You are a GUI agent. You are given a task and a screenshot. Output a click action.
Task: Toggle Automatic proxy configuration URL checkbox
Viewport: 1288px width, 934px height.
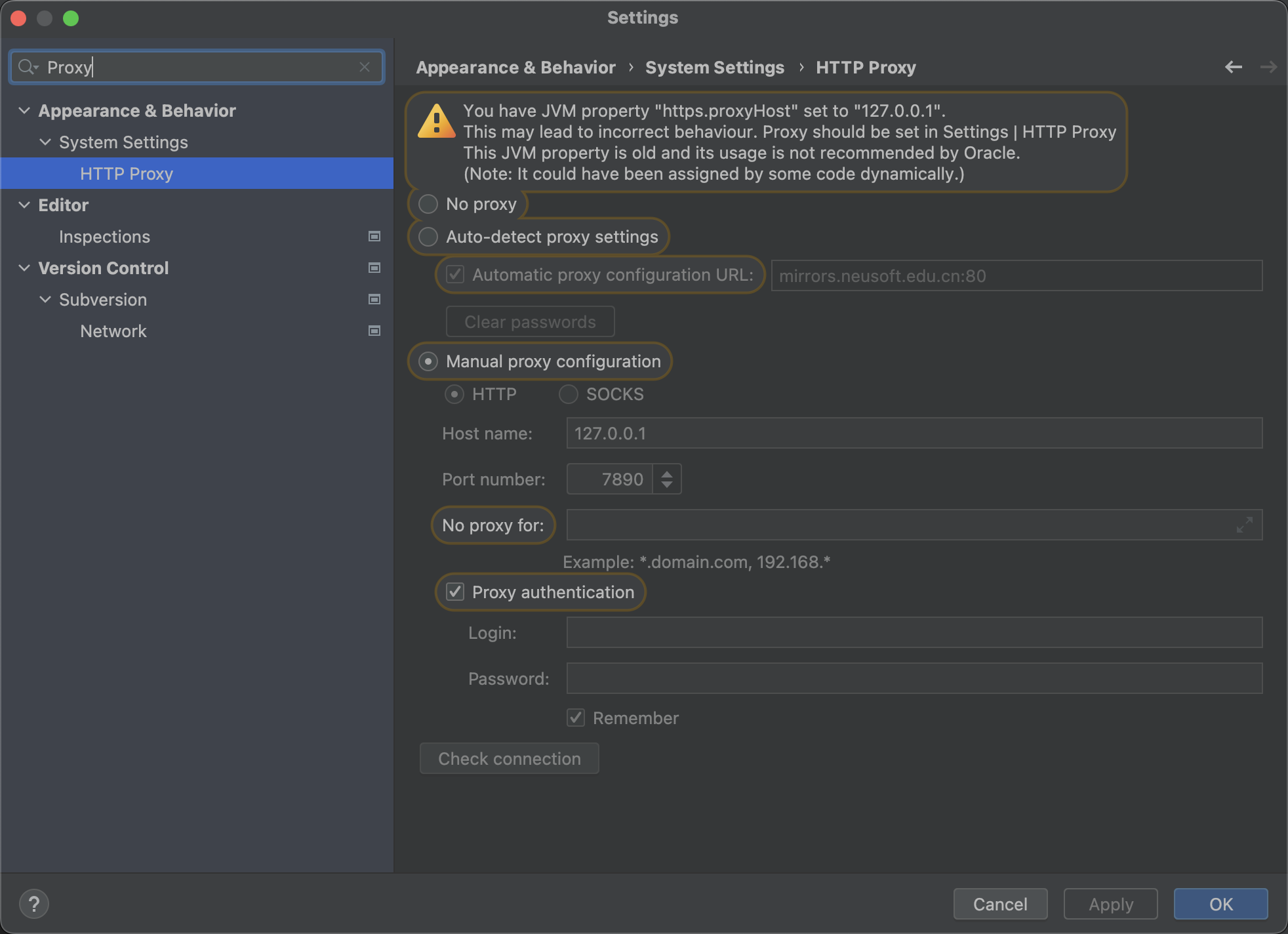(x=455, y=274)
